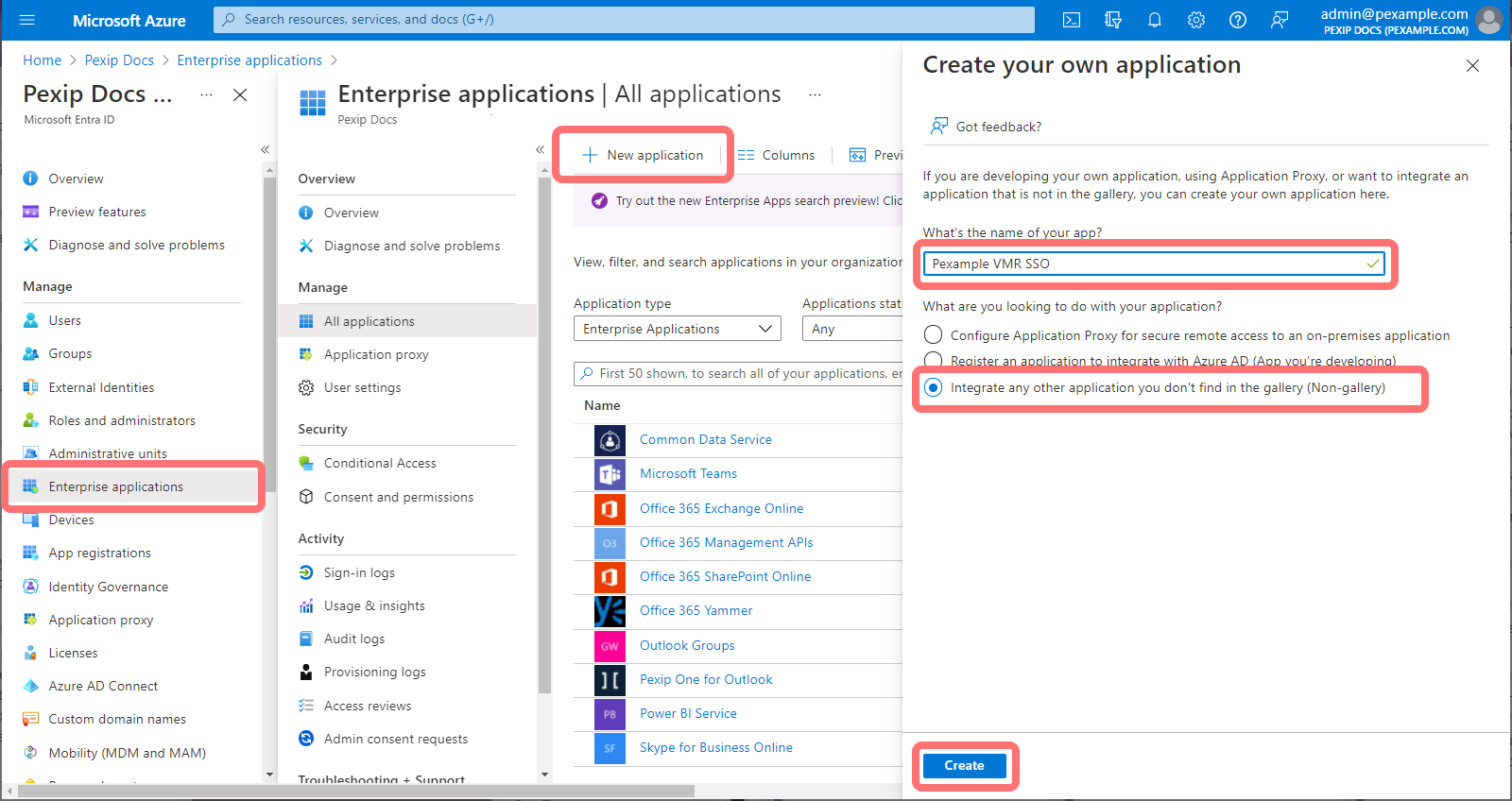Open the Azure portal hamburger menu
The width and height of the screenshot is (1512, 801).
tap(26, 20)
